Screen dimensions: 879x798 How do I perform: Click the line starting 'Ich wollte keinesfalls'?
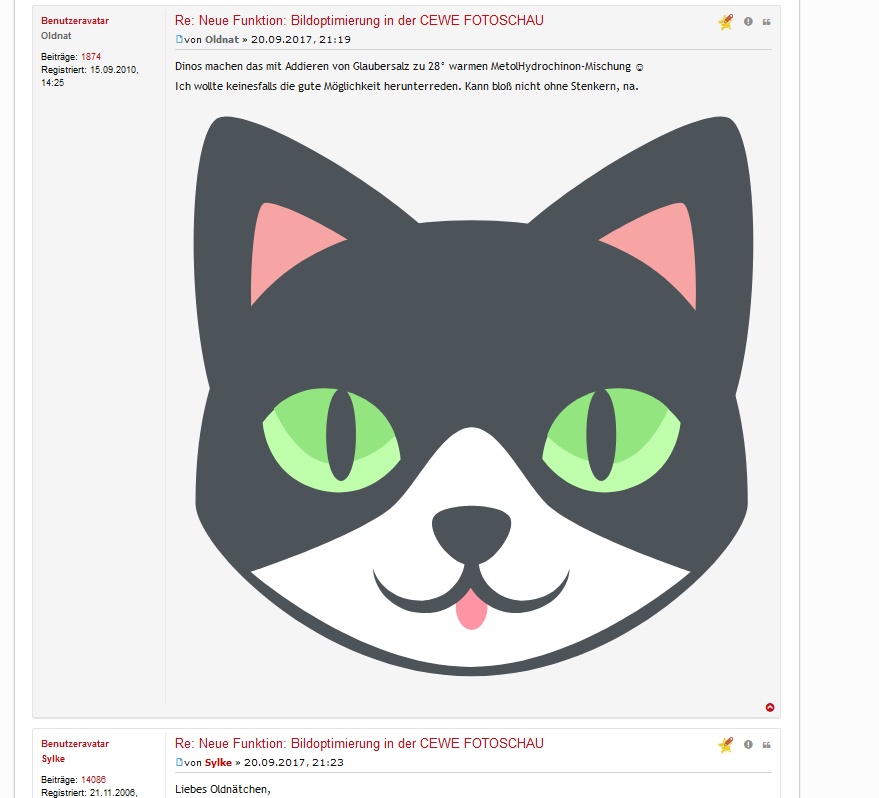pyautogui.click(x=406, y=86)
